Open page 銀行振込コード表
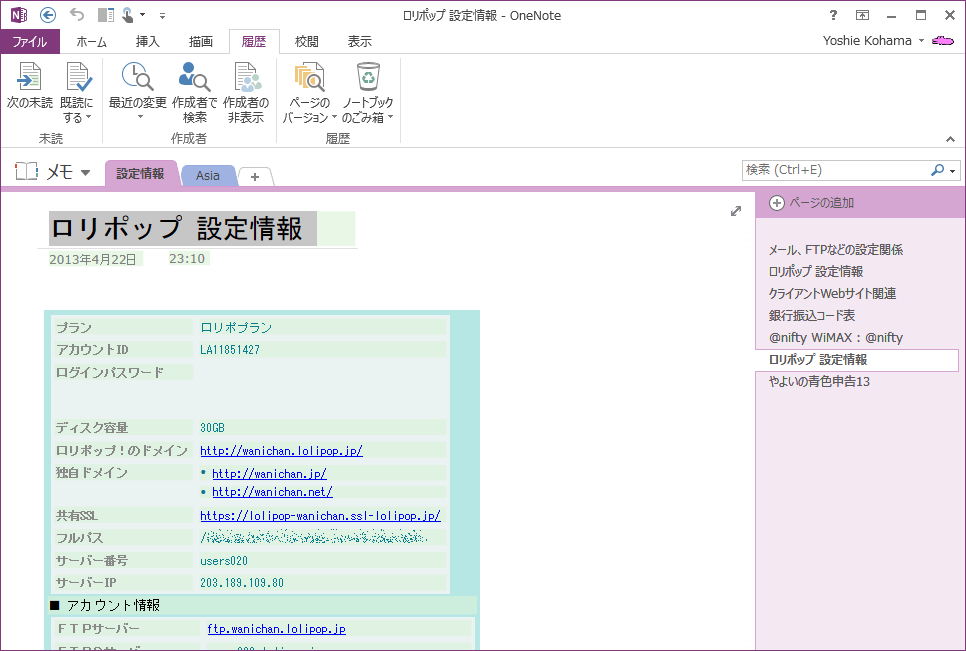The image size is (966, 651). pos(811,315)
